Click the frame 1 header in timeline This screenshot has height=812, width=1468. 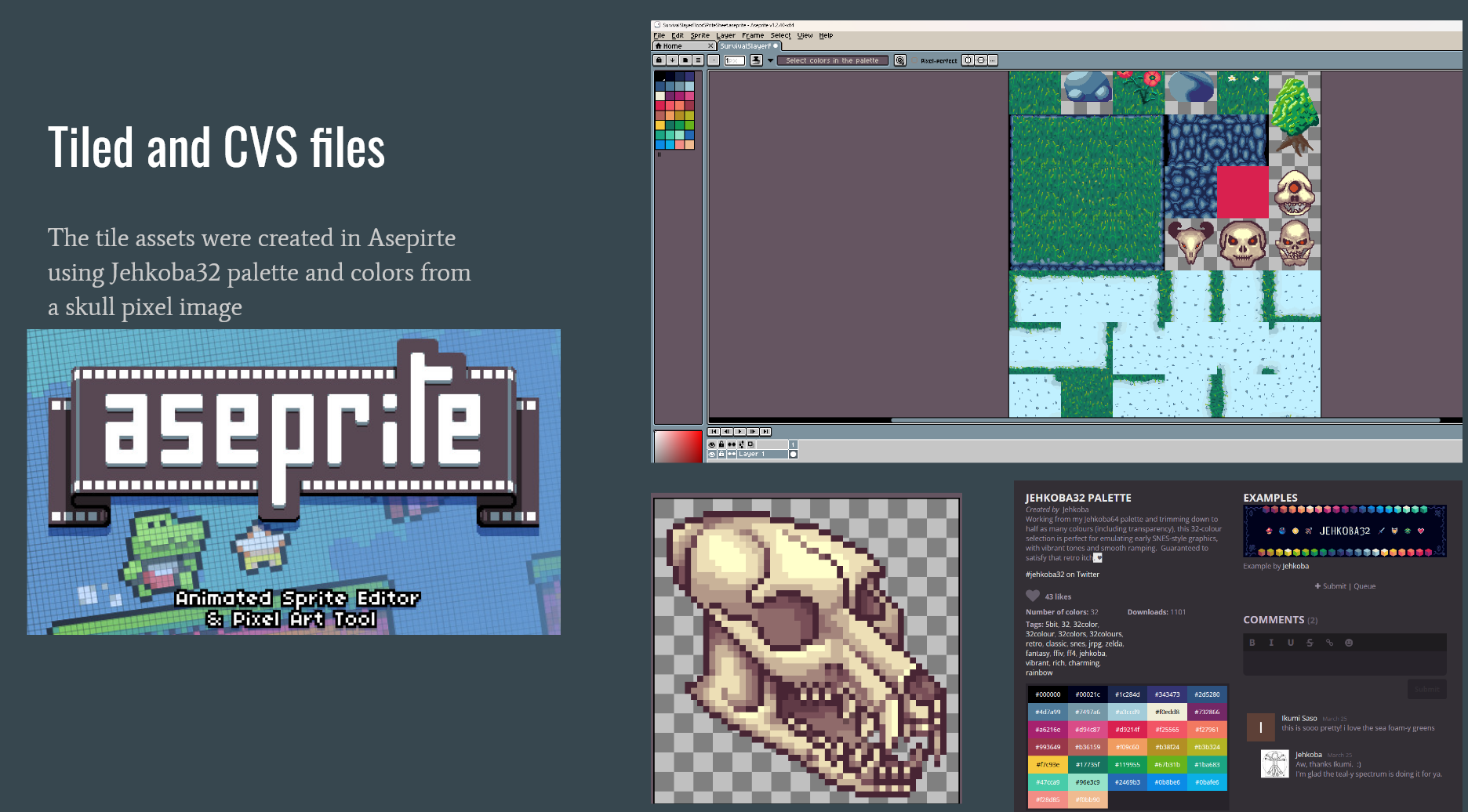793,444
